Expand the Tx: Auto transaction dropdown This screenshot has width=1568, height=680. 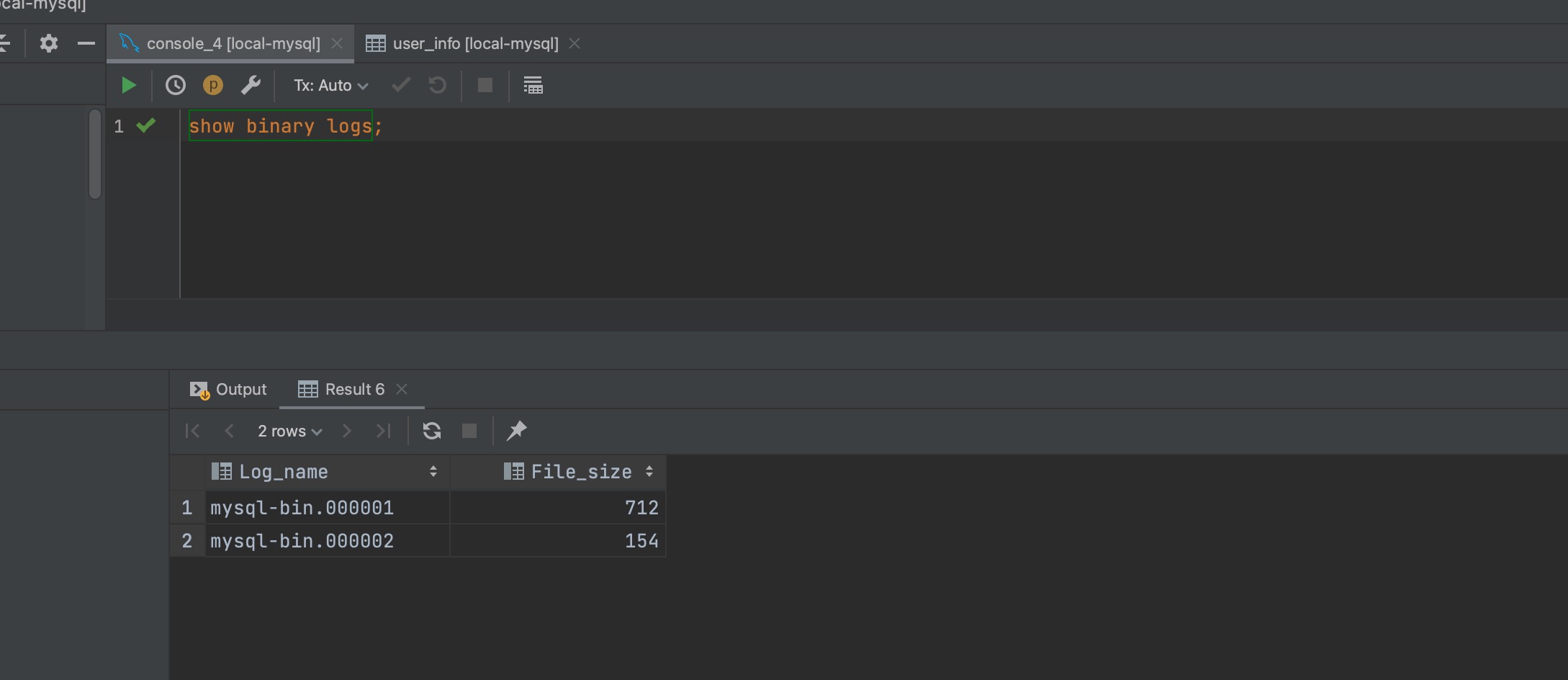(330, 86)
